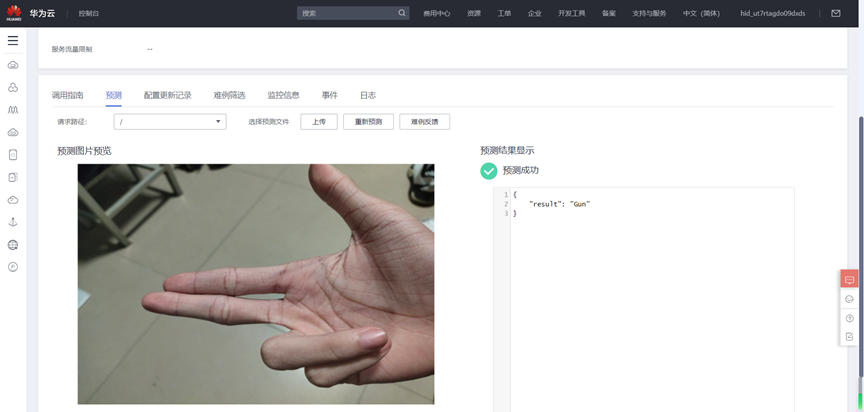Click the first cloud icon in the sidebar
This screenshot has width=864, height=412.
point(13,66)
